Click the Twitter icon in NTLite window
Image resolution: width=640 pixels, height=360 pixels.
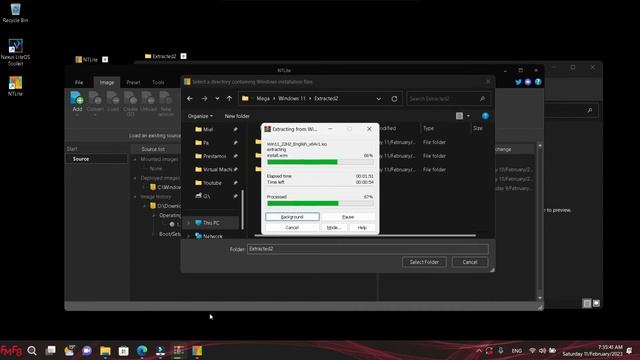coord(518,82)
